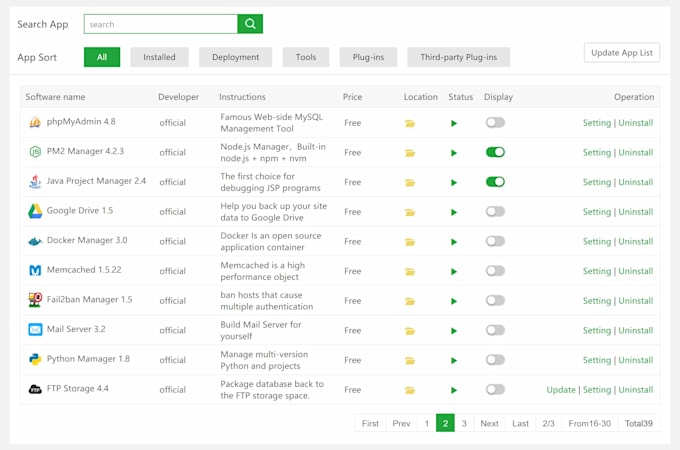Open Fail2ban Manager location folder
This screenshot has height=450, width=680.
(x=410, y=301)
